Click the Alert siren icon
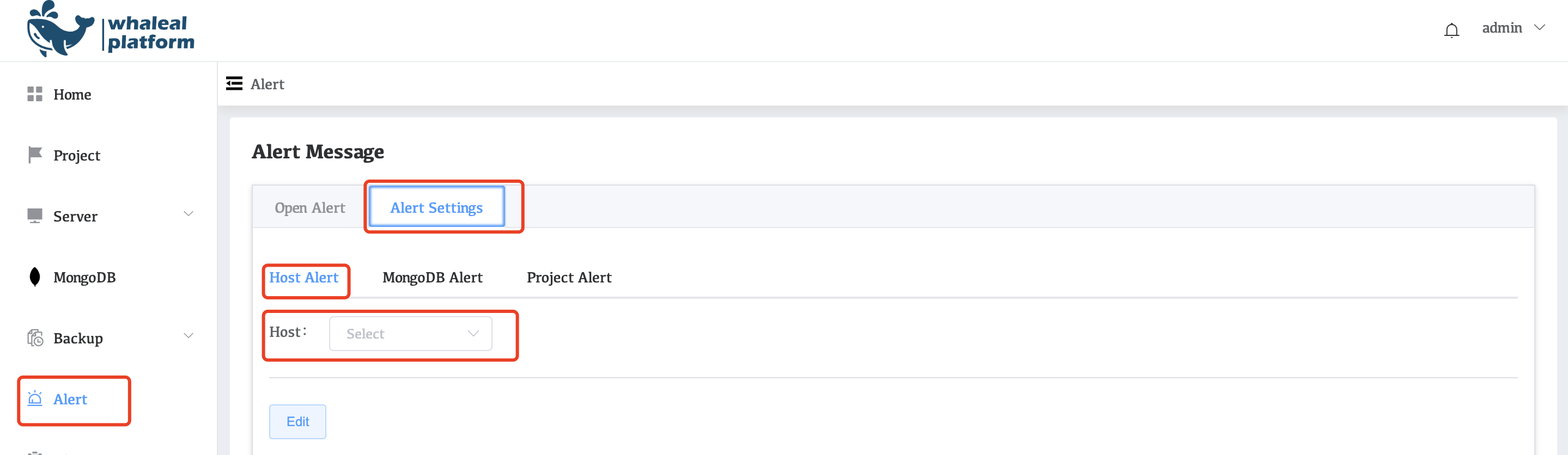 pyautogui.click(x=35, y=399)
